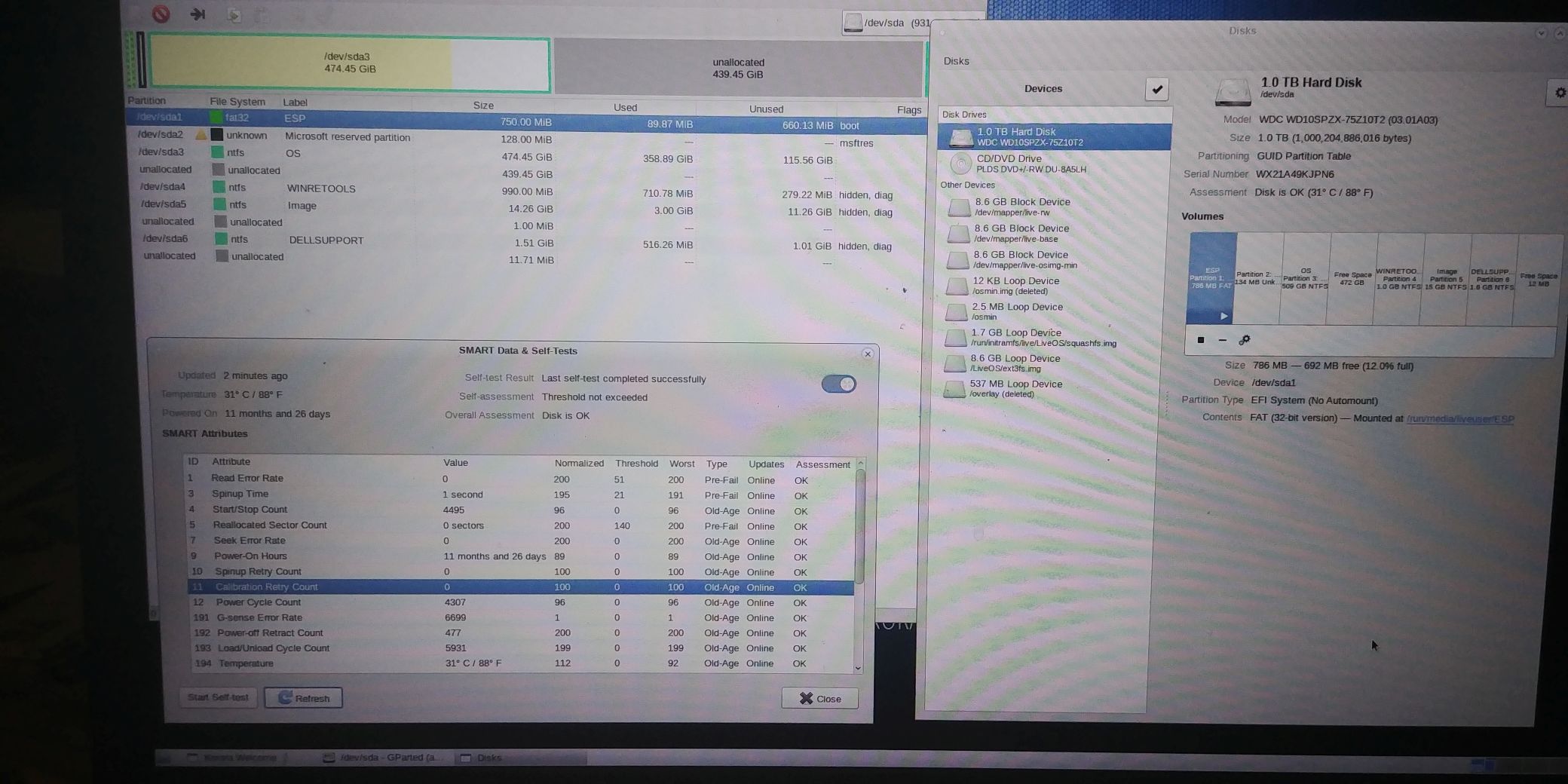
Task: Click the checkmark select button above Devices
Action: 1156,89
